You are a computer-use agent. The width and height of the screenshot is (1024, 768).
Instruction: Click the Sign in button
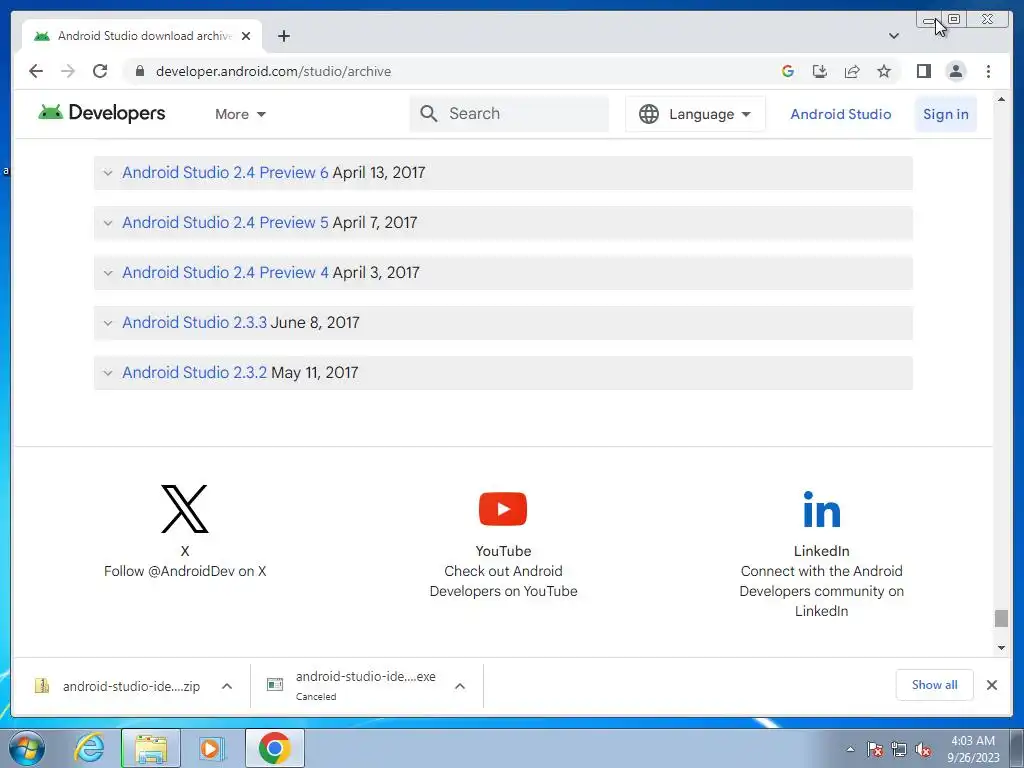(946, 114)
